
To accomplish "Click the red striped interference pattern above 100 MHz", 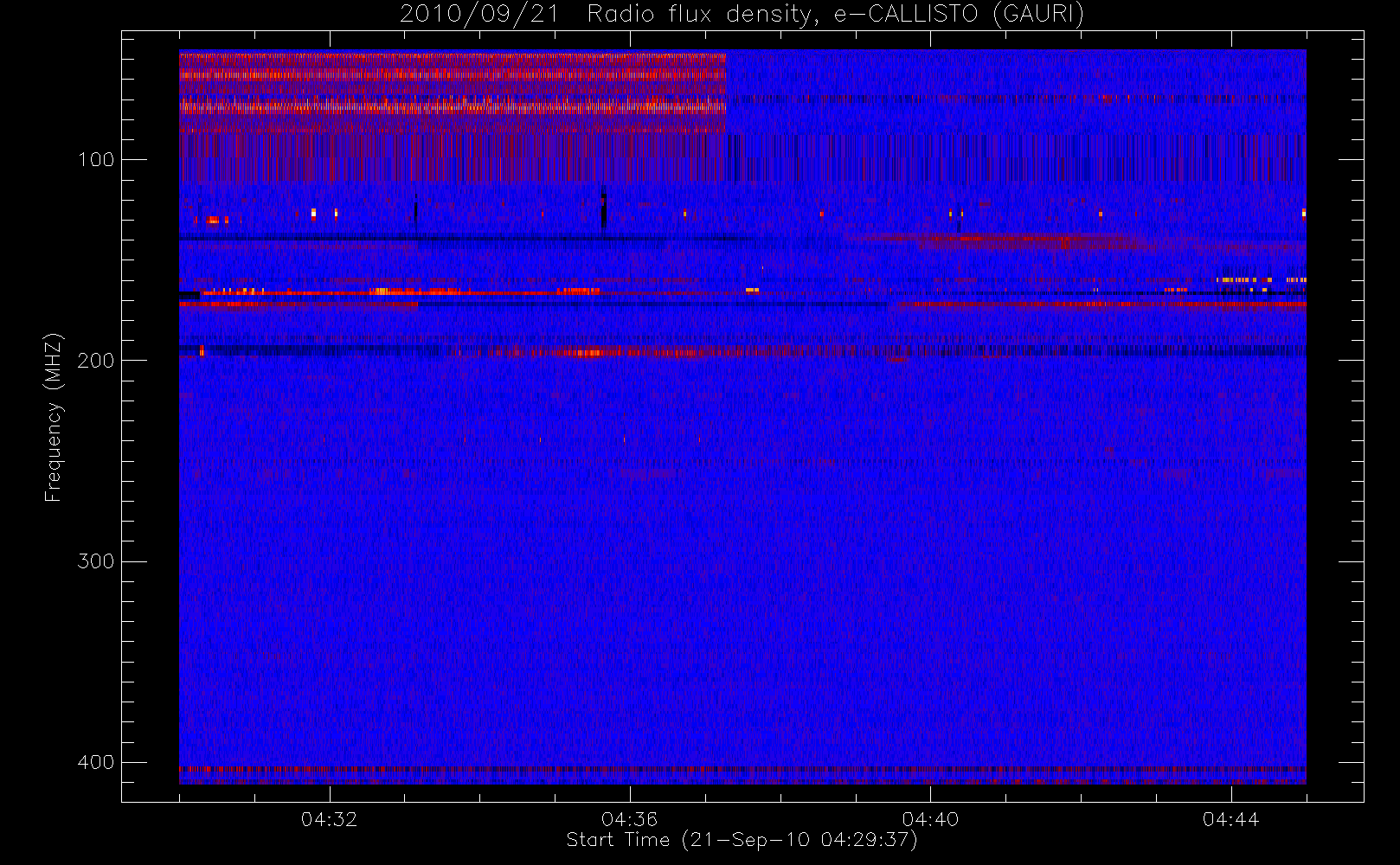I will point(453,93).
